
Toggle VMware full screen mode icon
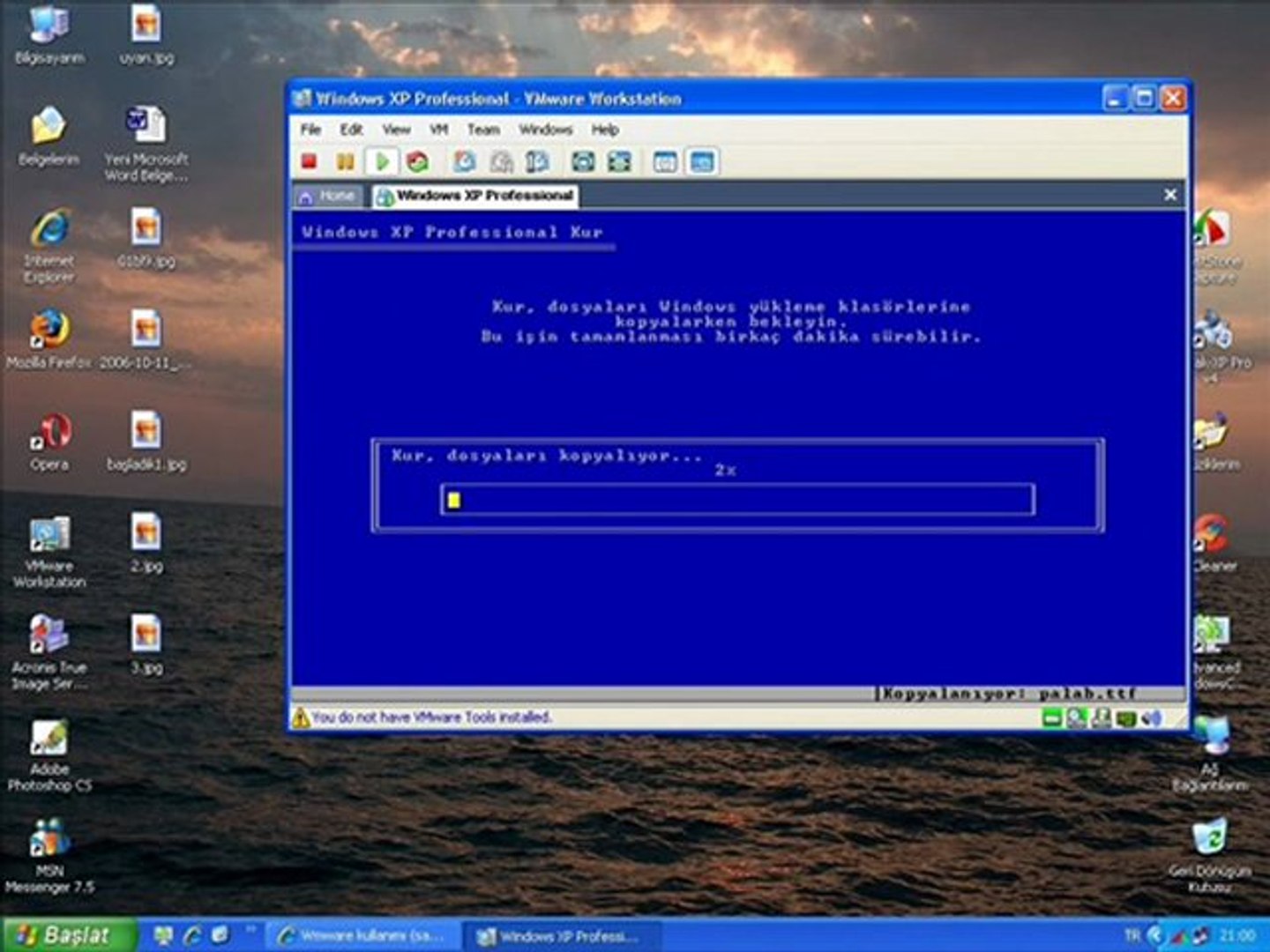(583, 162)
